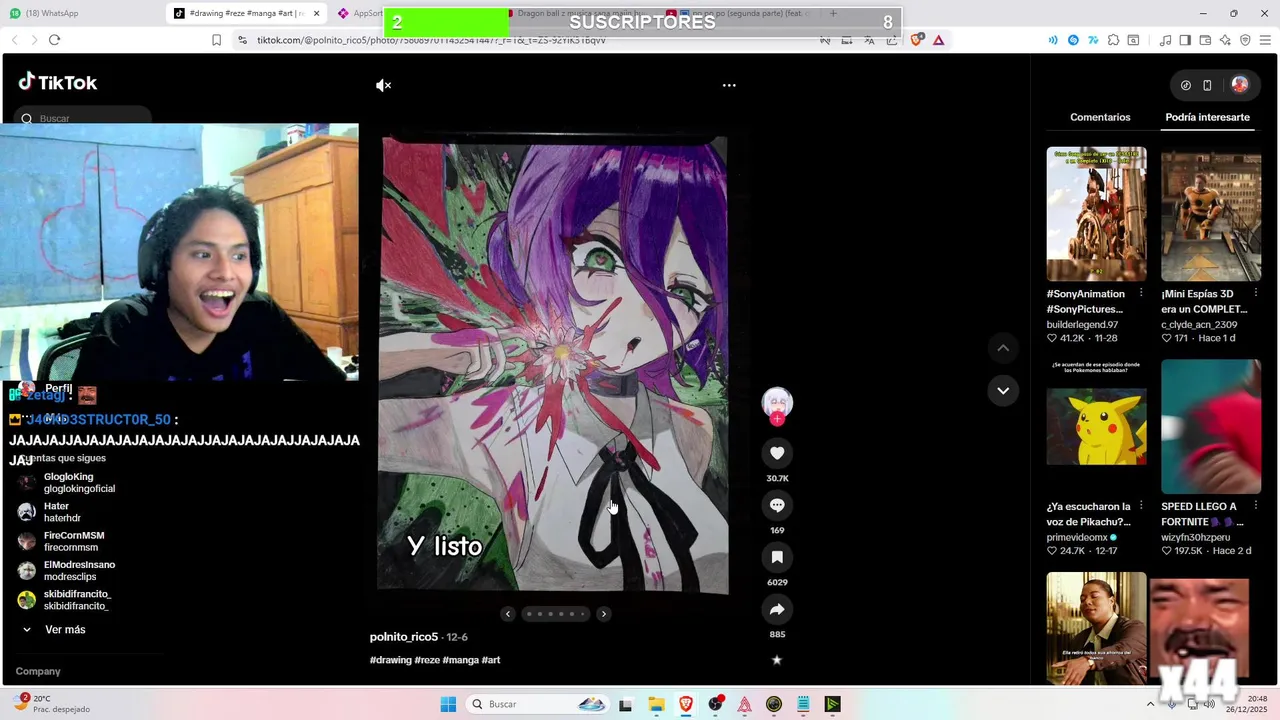Open the Pikachu recommended video thumbnail
The width and height of the screenshot is (1280, 720).
click(1097, 426)
